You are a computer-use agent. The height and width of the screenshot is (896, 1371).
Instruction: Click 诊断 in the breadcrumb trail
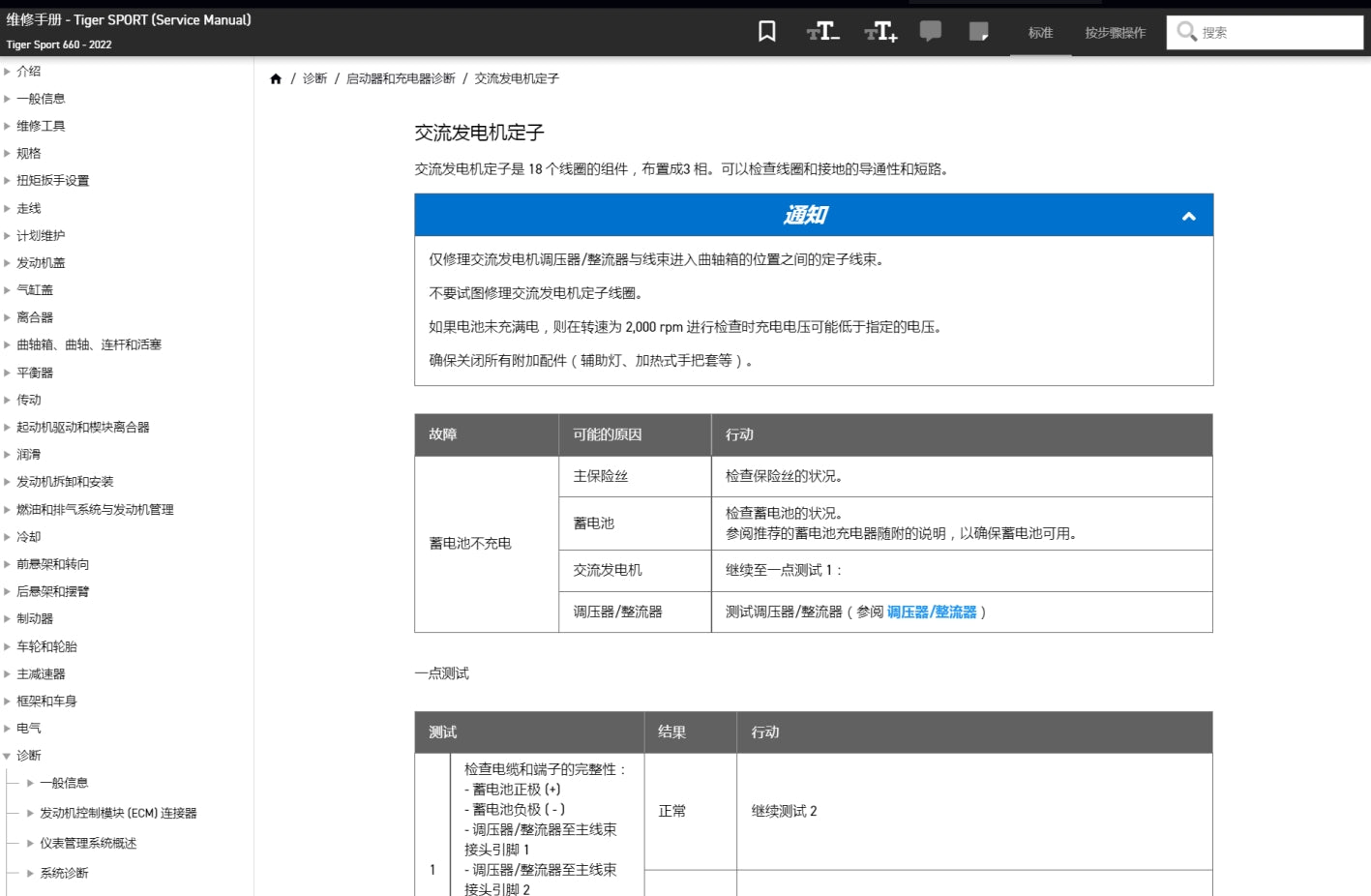click(313, 78)
